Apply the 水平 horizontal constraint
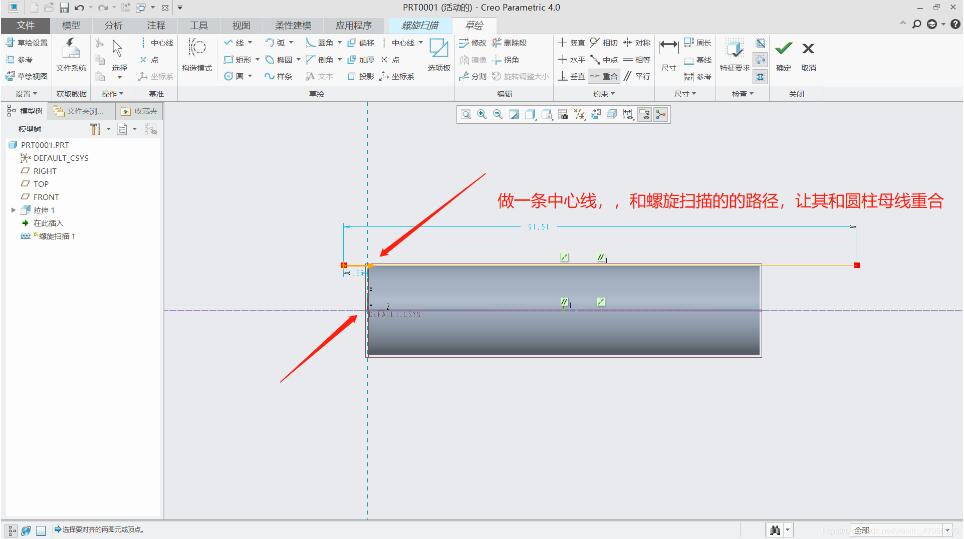 coord(571,60)
